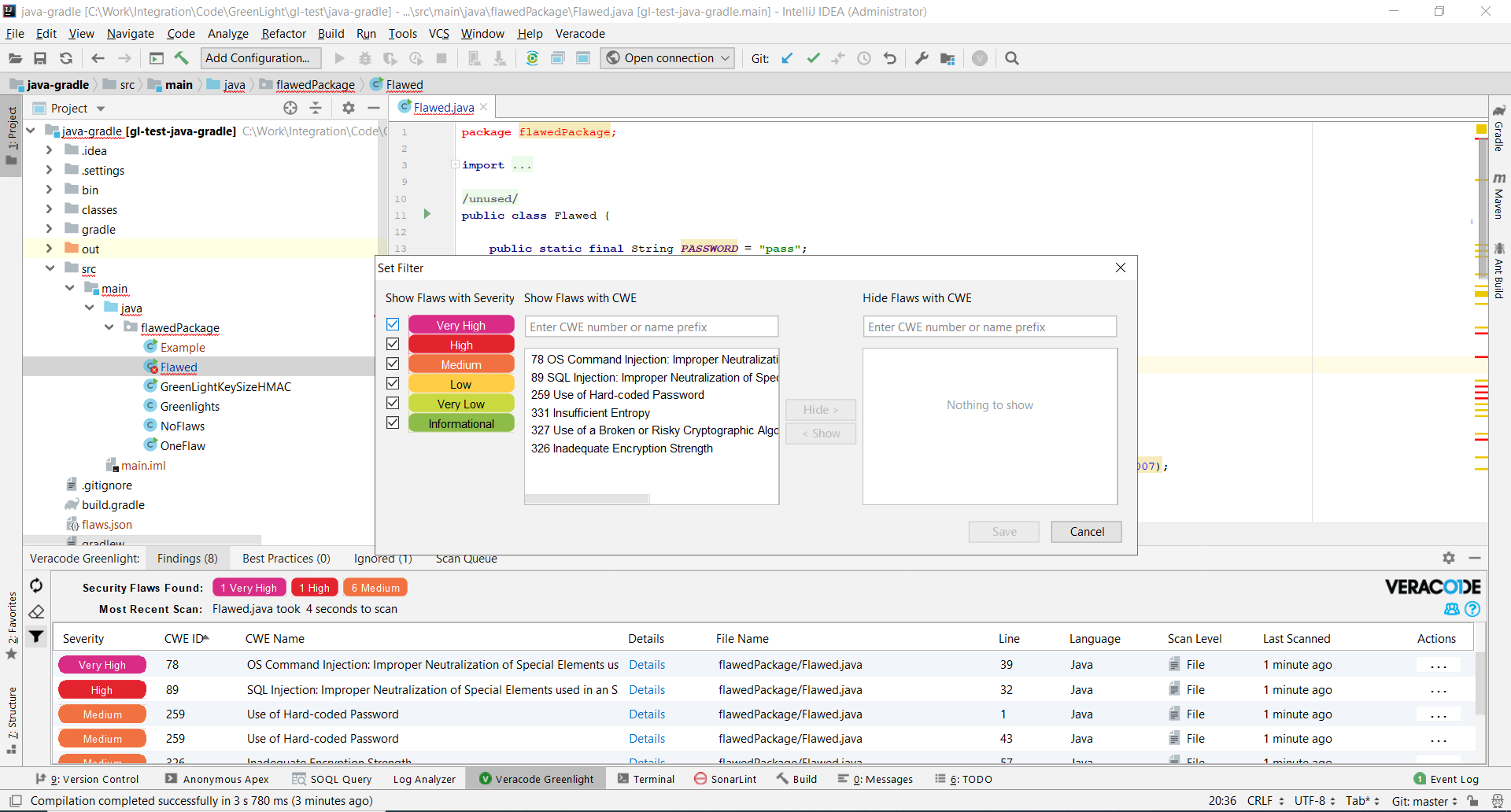Switch to the Best Practices tab
The width and height of the screenshot is (1511, 812).
tap(286, 559)
